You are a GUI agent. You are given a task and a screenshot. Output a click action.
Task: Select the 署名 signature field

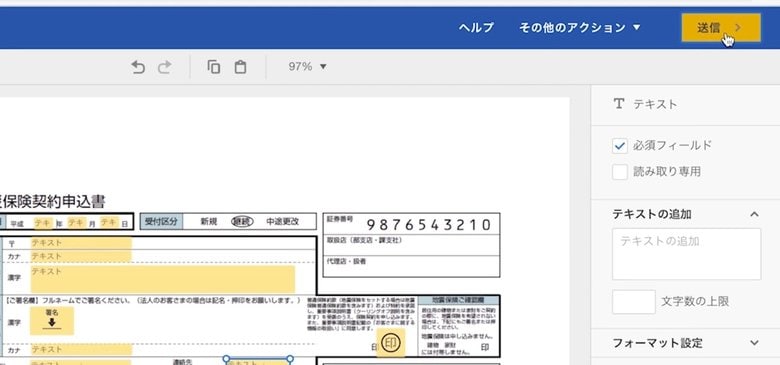point(52,321)
